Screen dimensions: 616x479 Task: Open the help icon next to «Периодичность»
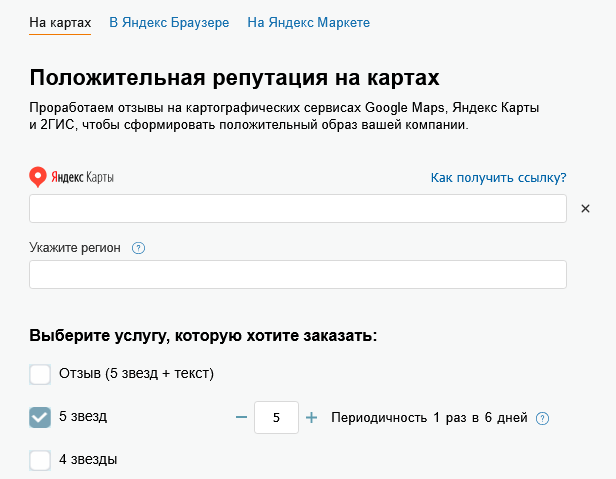[543, 418]
